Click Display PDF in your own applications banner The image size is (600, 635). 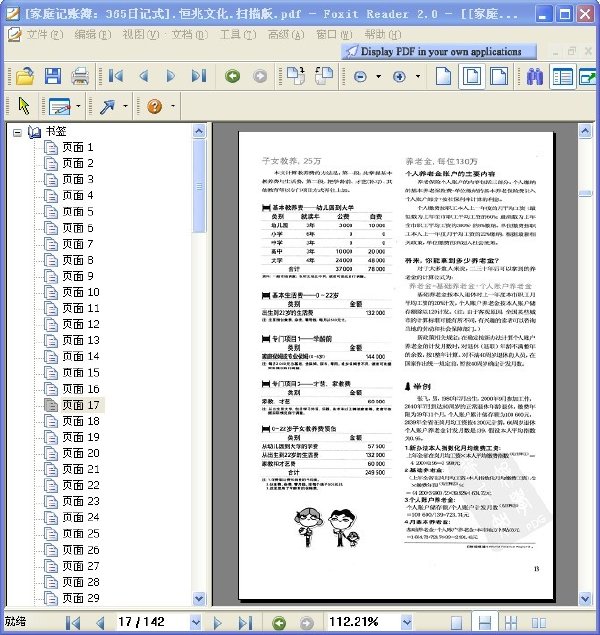point(439,51)
